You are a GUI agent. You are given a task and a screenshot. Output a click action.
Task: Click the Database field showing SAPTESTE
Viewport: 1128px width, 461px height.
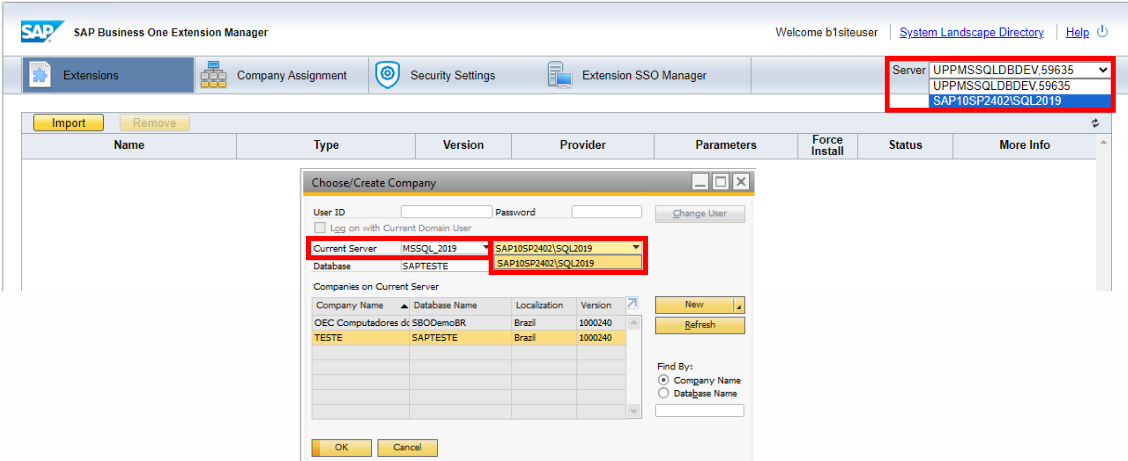445,266
